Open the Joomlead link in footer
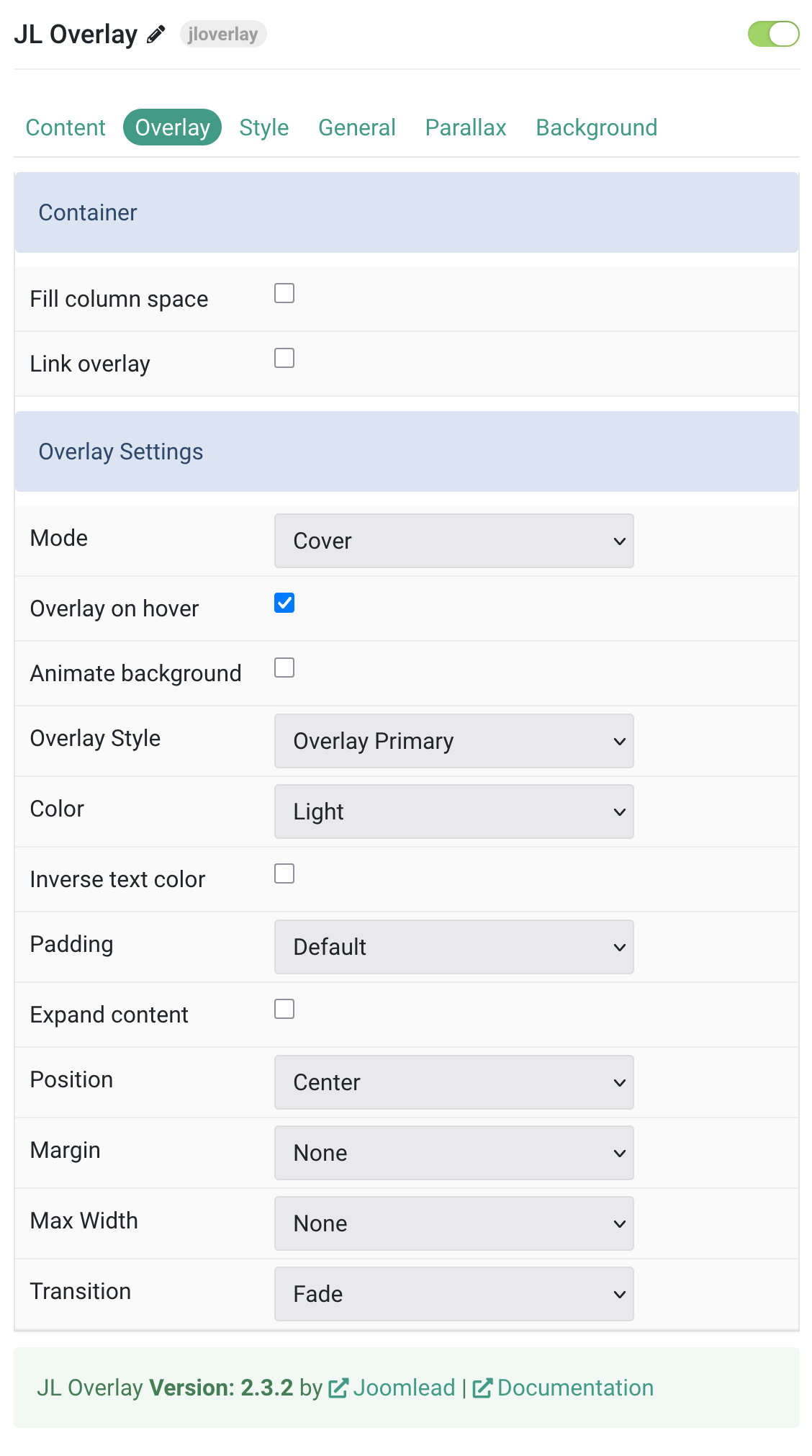Image resolution: width=812 pixels, height=1456 pixels. tap(404, 1388)
